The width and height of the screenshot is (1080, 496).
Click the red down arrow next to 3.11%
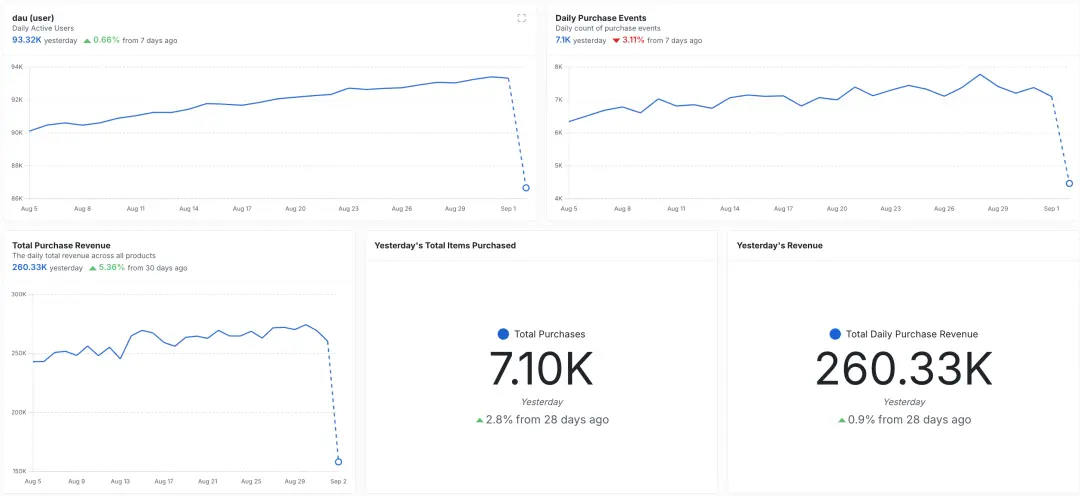point(616,41)
